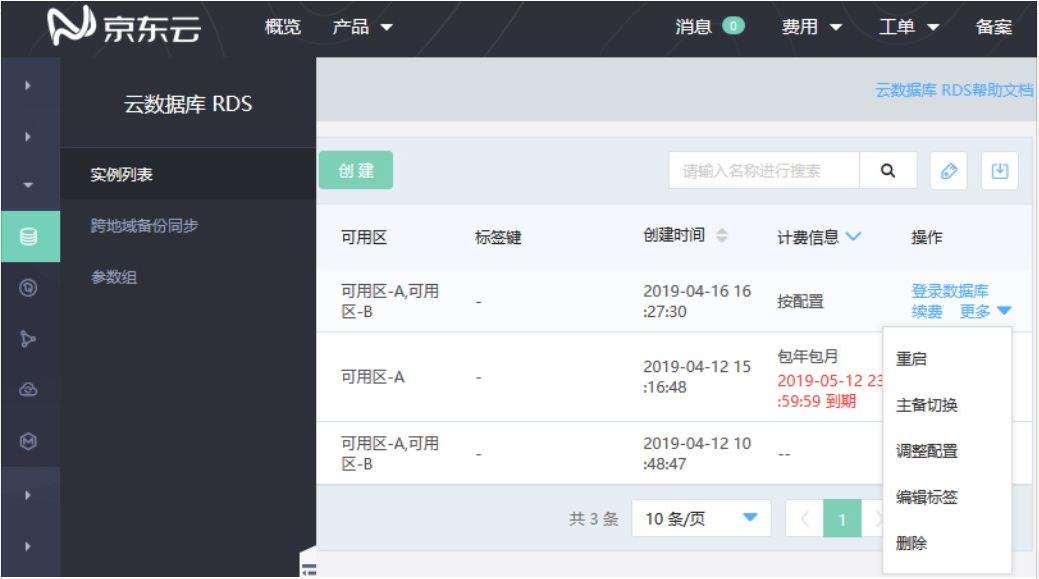The width and height of the screenshot is (1039, 579).
Task: Click the 2019-04-12 15:16:48 creation time
Action: tap(697, 376)
